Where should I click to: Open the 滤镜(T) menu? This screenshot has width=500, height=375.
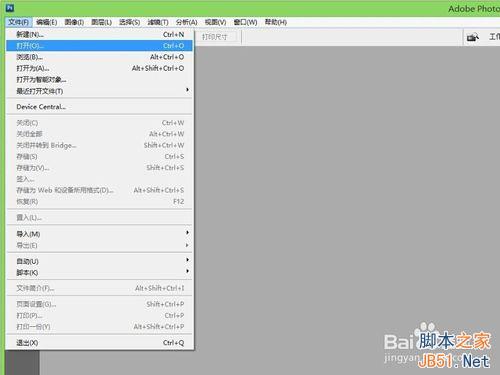pos(158,22)
